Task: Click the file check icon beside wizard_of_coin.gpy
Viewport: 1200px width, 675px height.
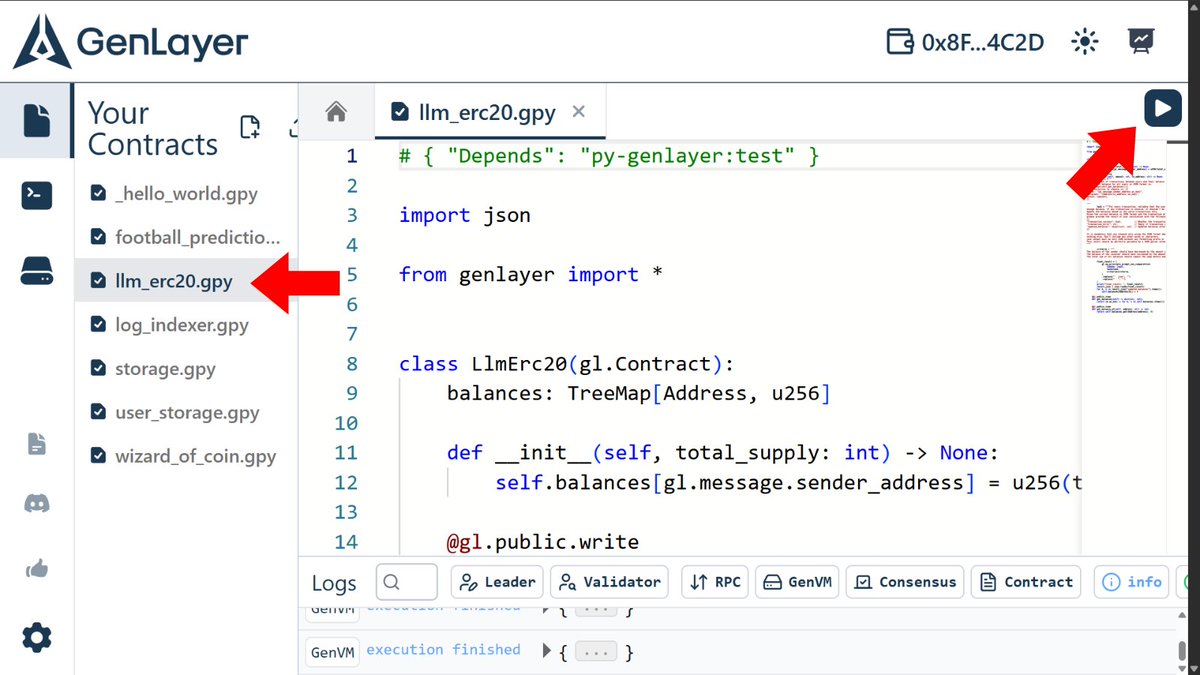Action: pyautogui.click(x=98, y=457)
